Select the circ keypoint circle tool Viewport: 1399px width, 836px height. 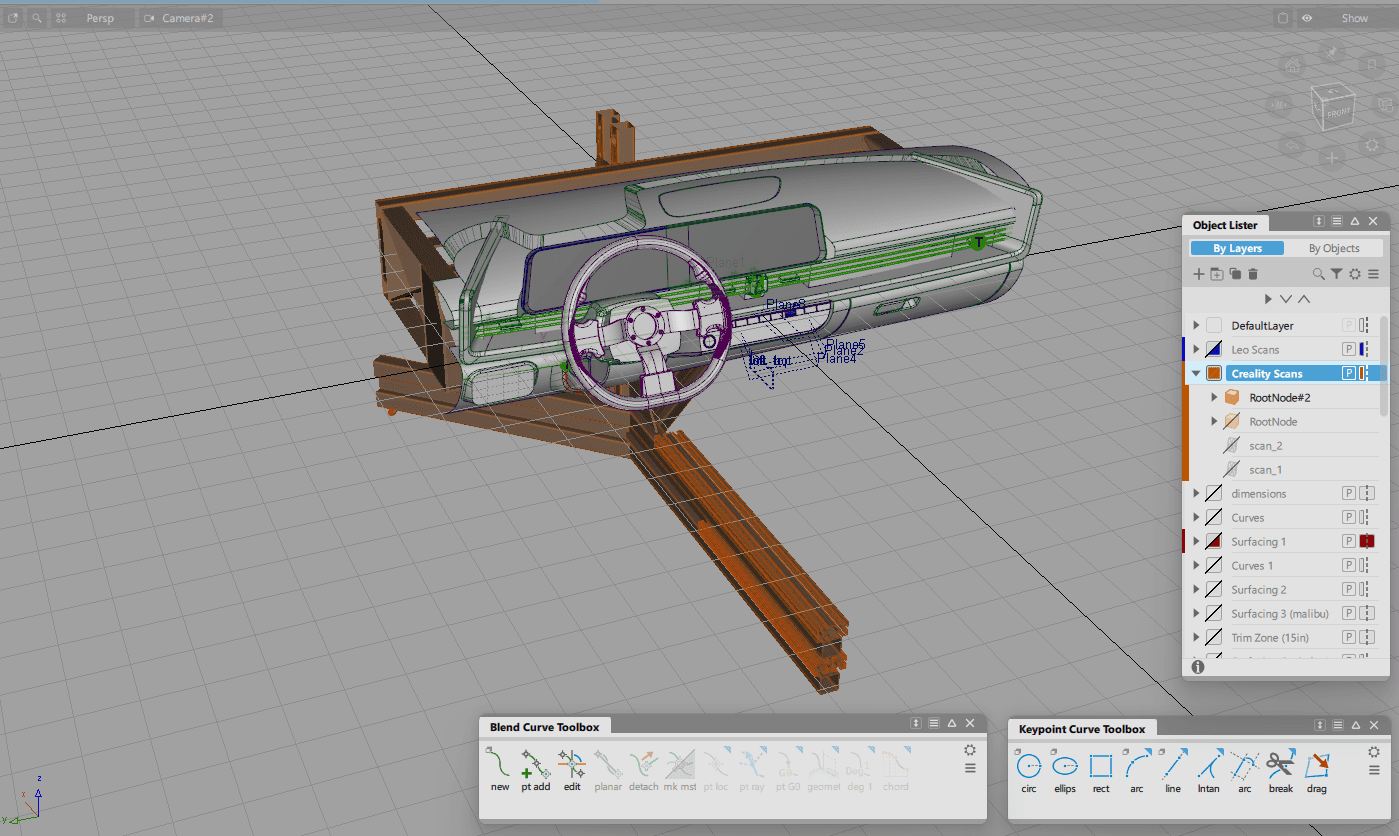coord(1029,769)
